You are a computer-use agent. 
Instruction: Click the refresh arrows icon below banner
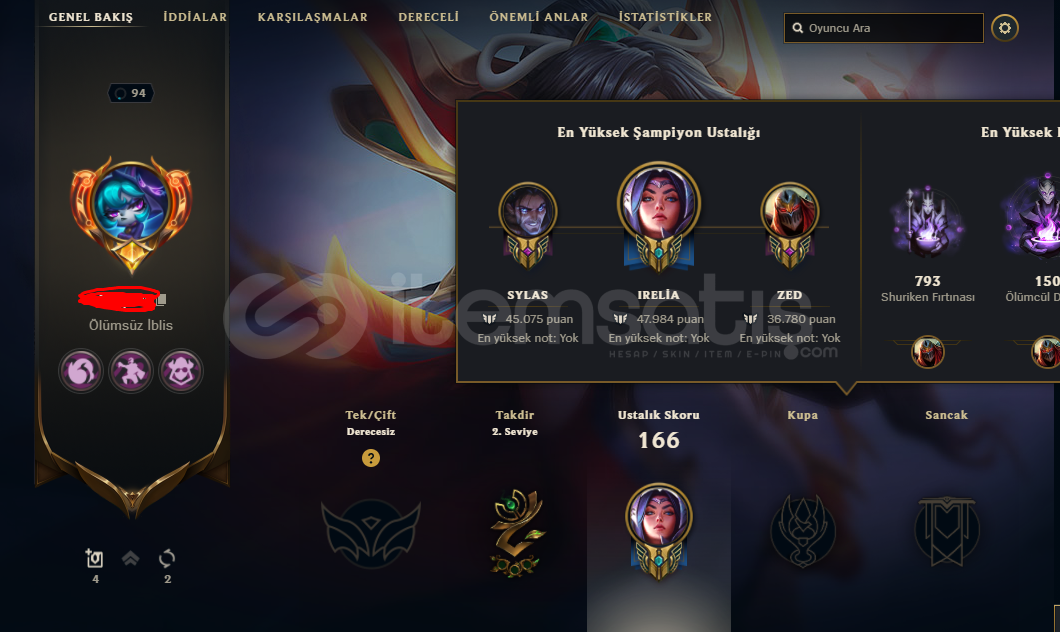[x=167, y=558]
